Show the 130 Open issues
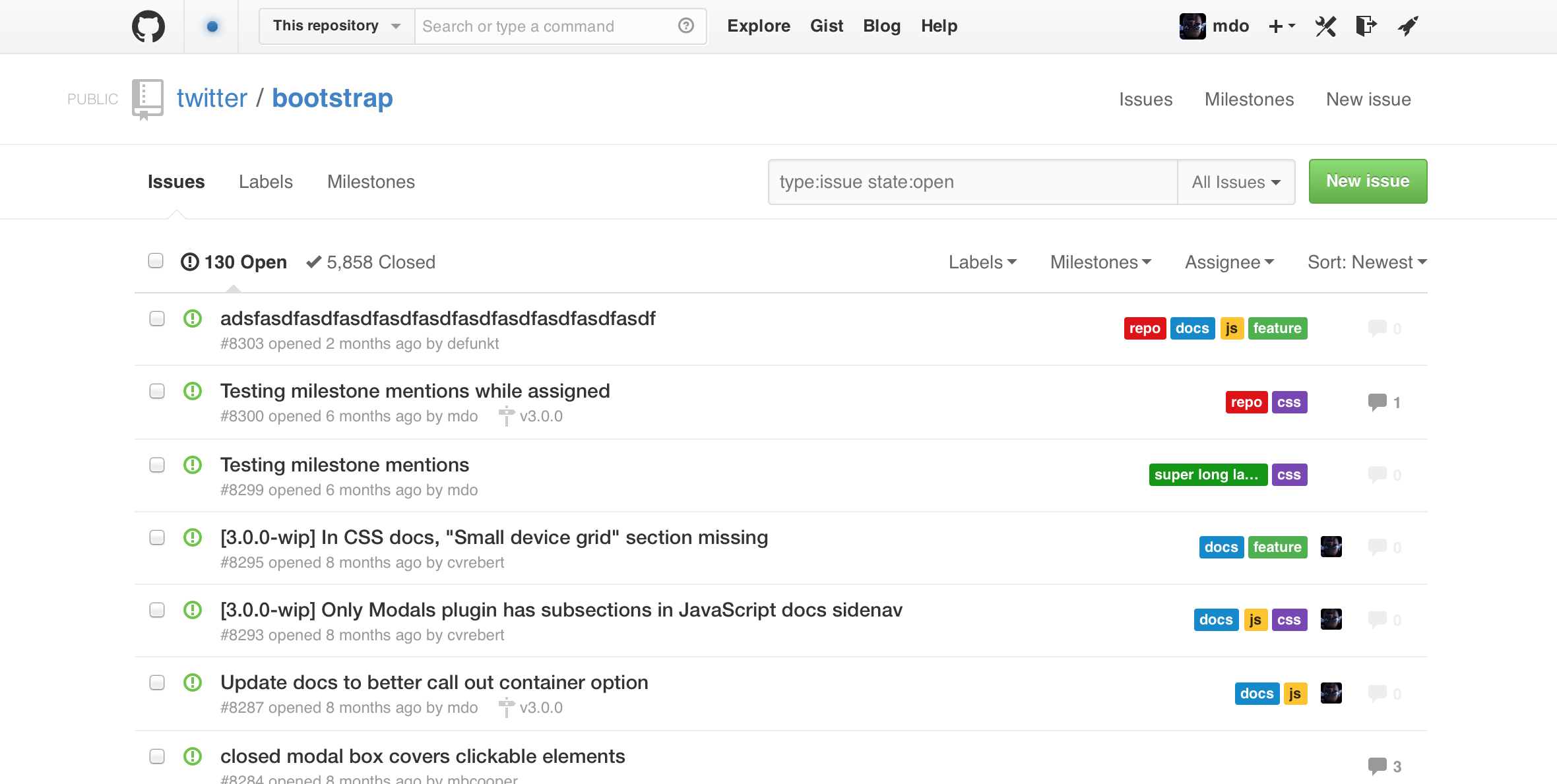Viewport: 1557px width, 784px height. click(x=234, y=262)
